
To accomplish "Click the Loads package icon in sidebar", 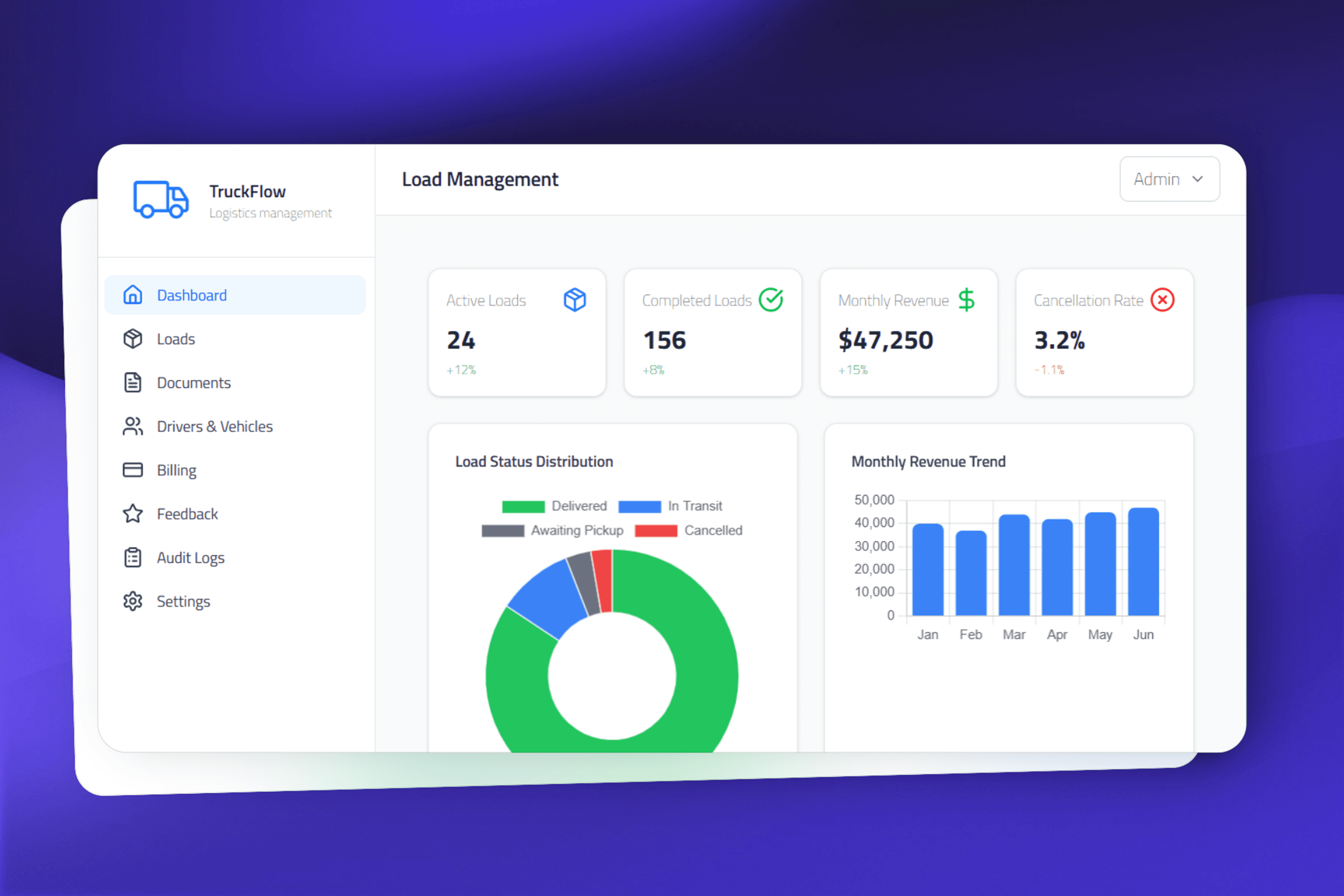I will coord(133,338).
